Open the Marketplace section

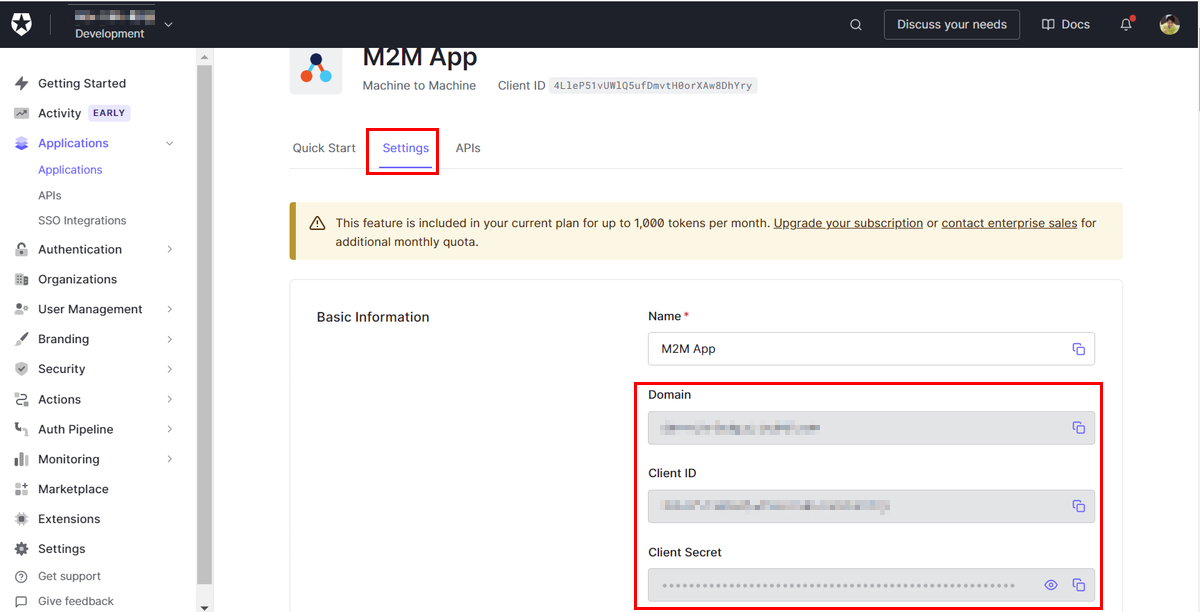click(x=76, y=489)
